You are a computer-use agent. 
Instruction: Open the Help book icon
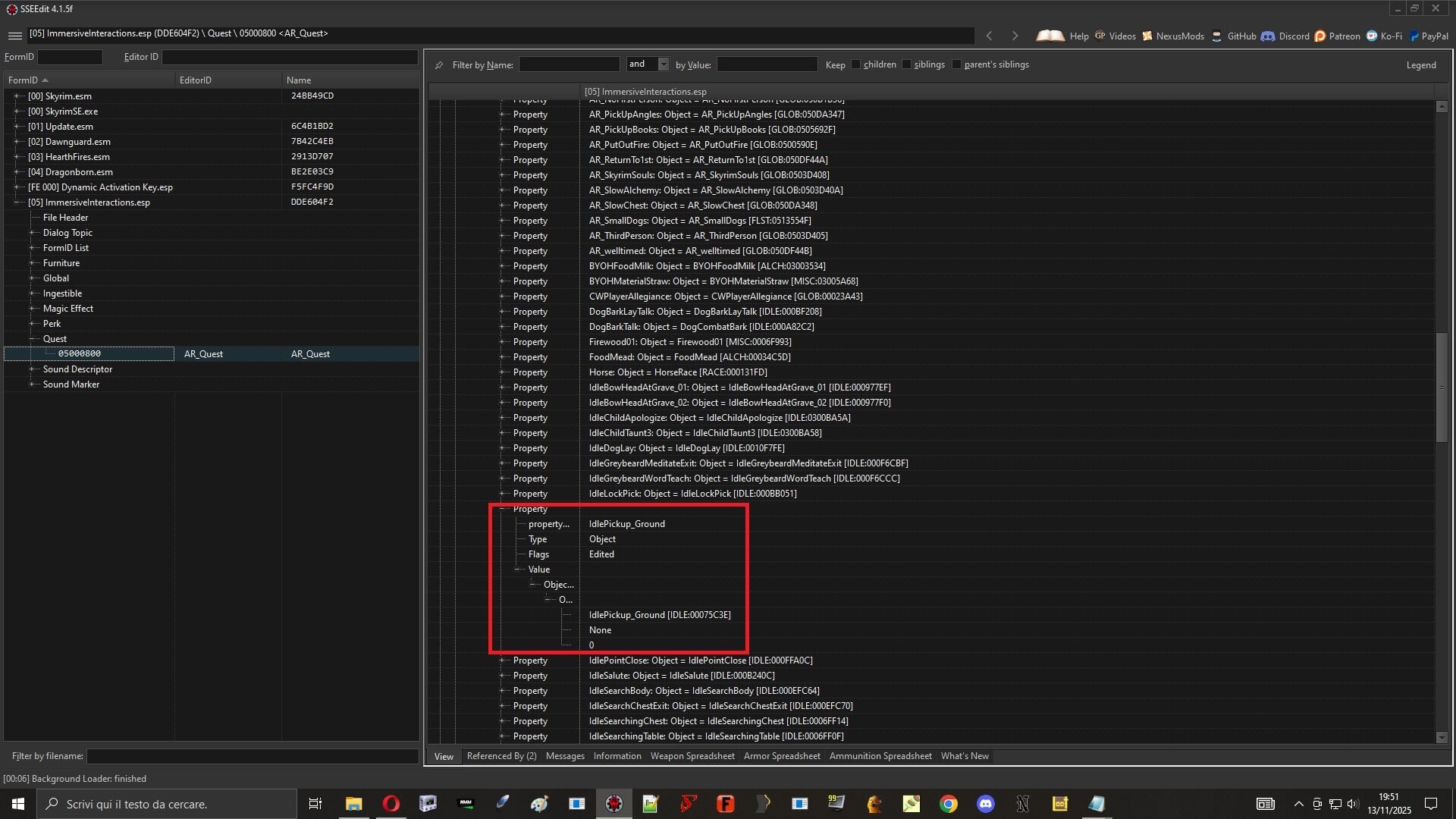point(1050,36)
